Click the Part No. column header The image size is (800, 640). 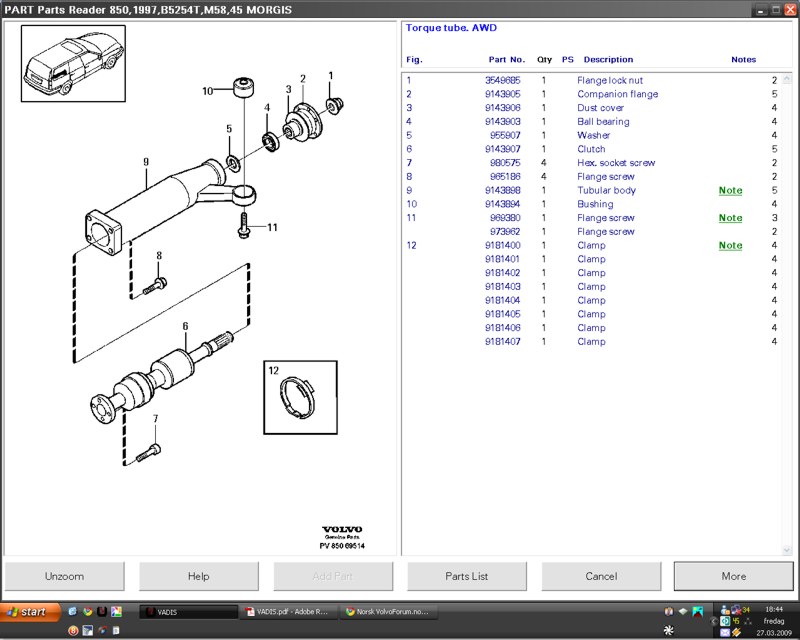(506, 59)
